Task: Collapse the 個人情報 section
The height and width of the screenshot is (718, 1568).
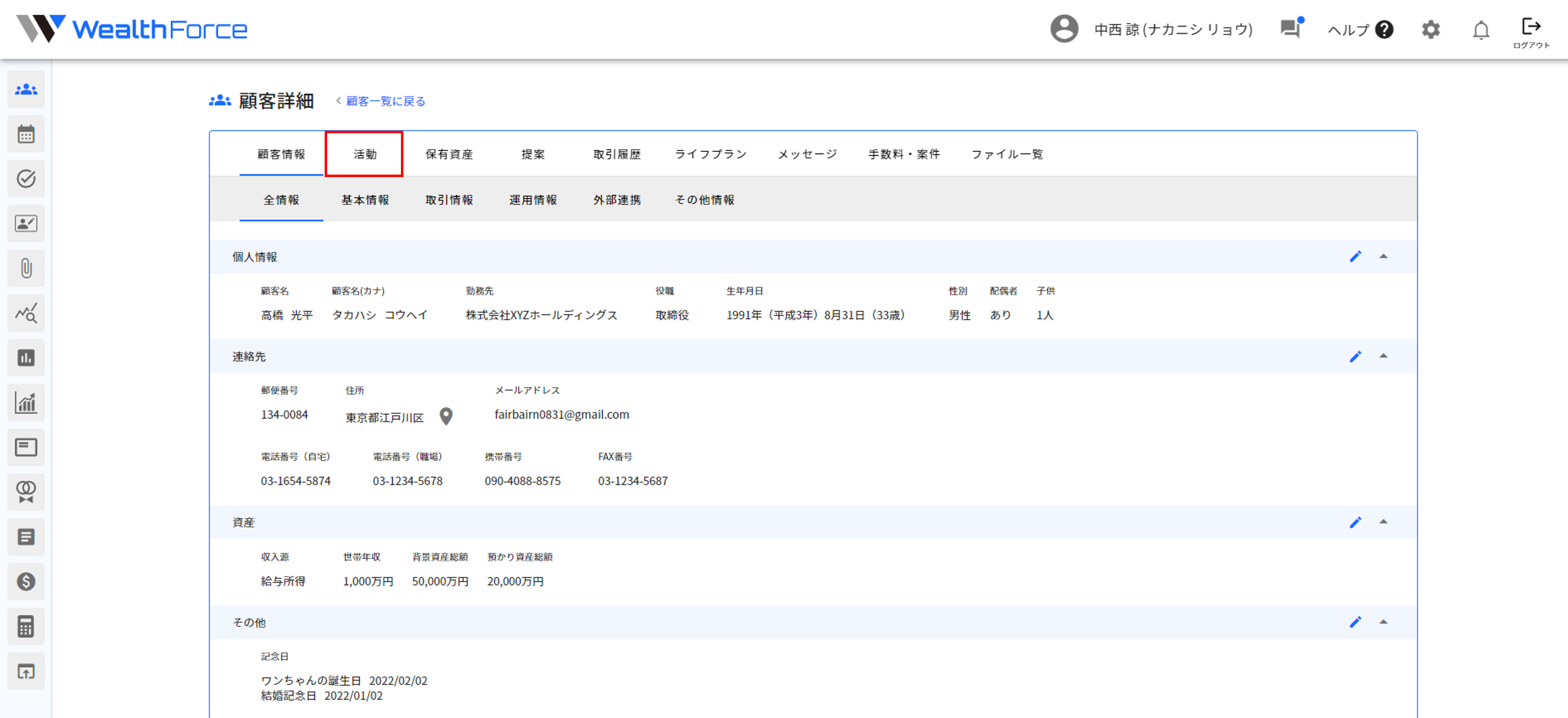Action: tap(1383, 257)
